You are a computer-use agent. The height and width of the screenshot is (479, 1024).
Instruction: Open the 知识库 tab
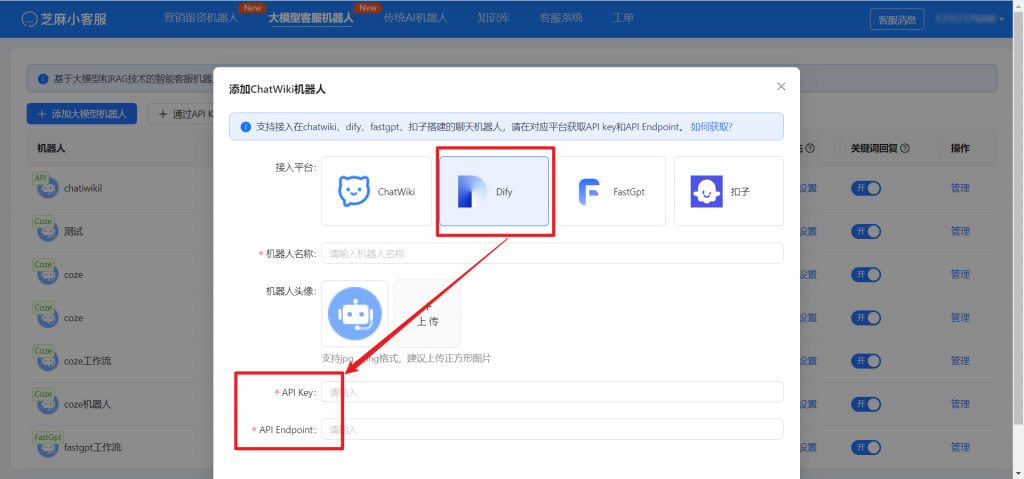pos(493,18)
